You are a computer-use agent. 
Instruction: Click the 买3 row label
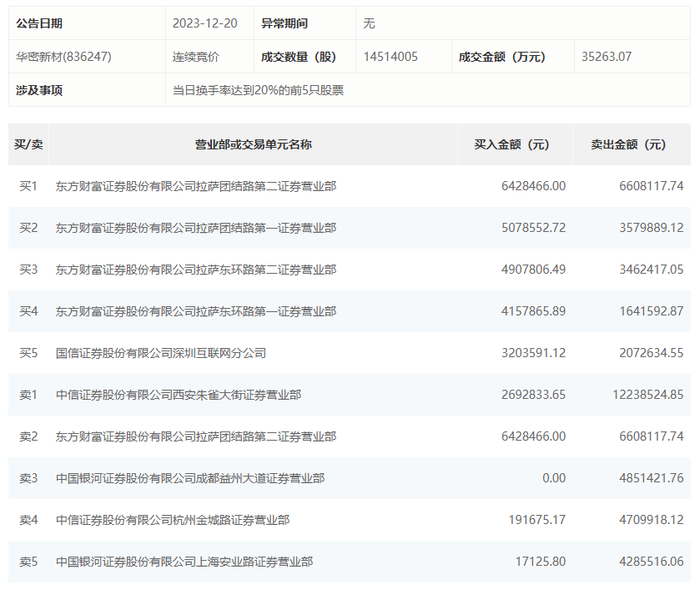pos(29,270)
